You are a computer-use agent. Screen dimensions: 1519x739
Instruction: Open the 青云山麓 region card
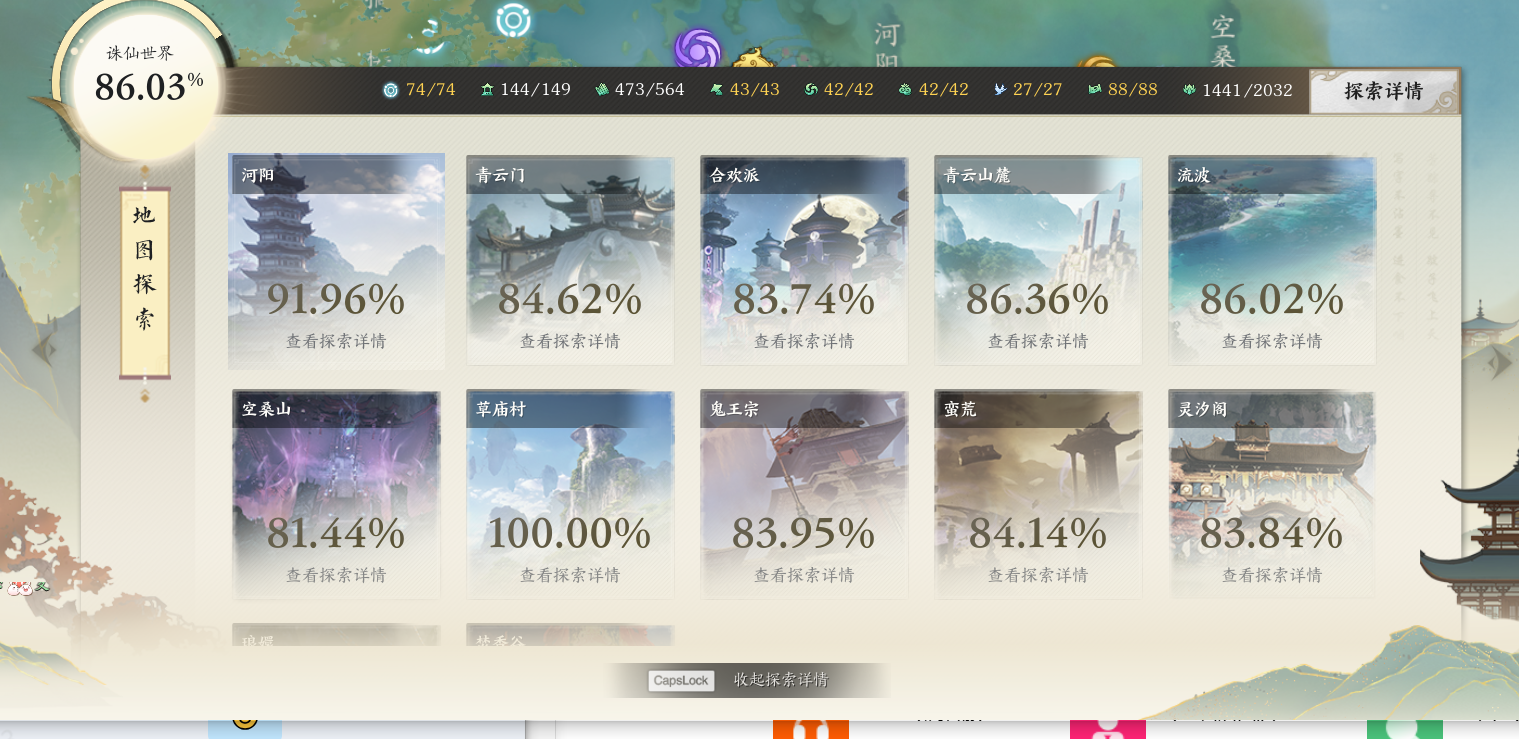1038,261
